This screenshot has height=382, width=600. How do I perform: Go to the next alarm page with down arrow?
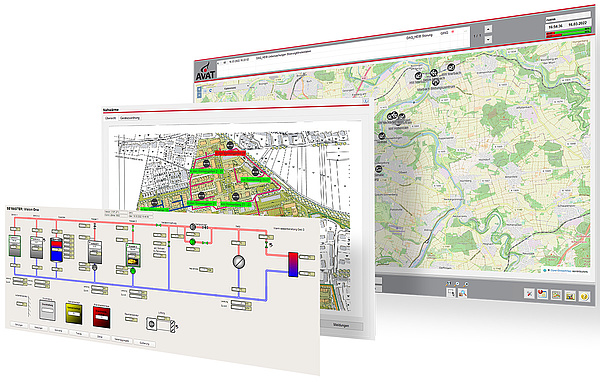pos(488,39)
